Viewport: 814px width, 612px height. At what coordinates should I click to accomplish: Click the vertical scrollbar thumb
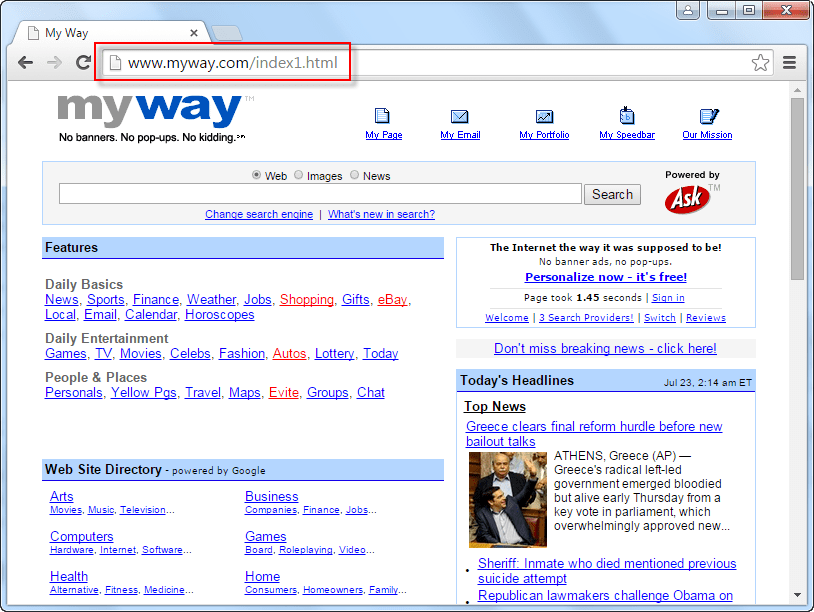click(797, 189)
